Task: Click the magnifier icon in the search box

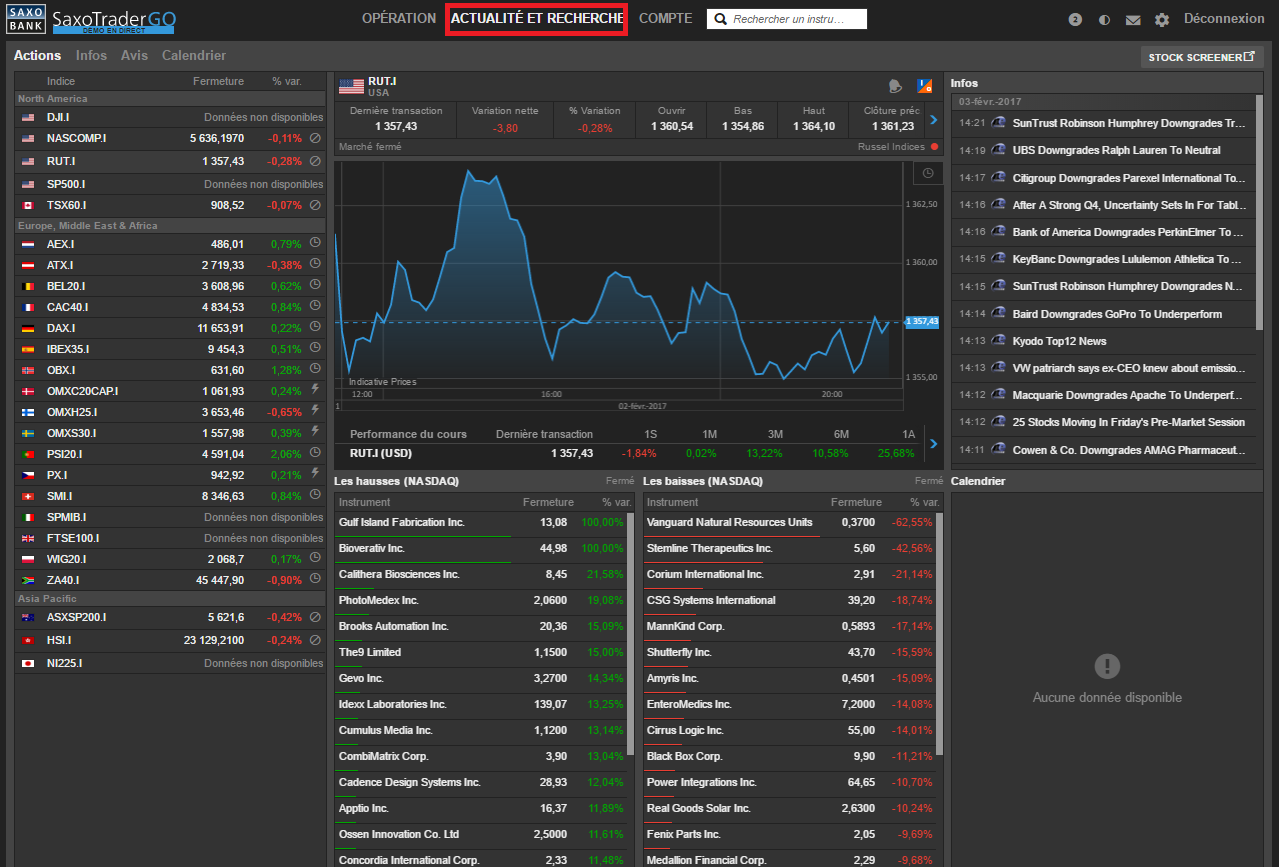Action: pos(721,19)
